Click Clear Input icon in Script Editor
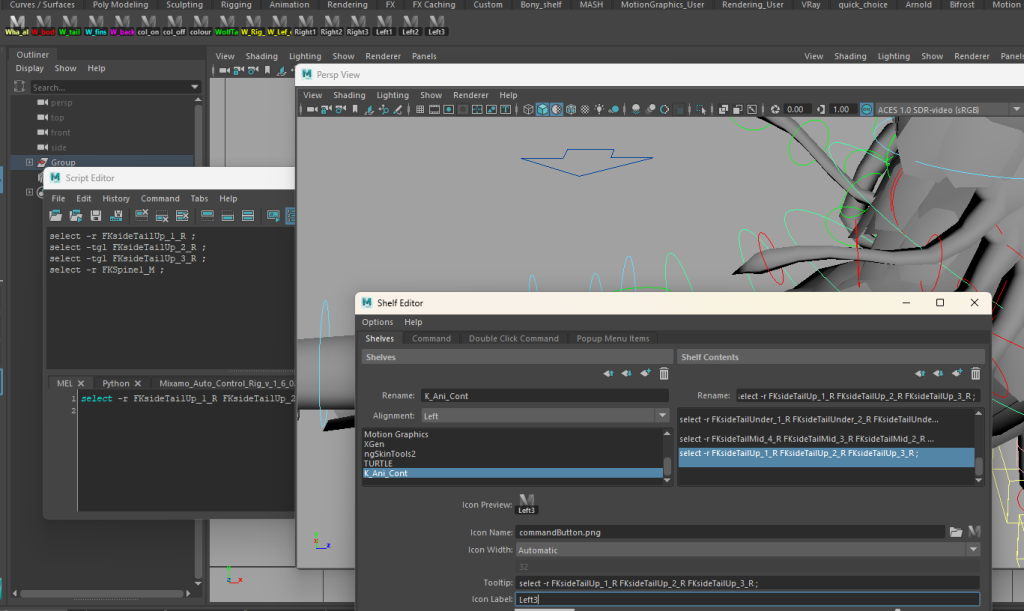This screenshot has height=611, width=1024. coord(162,215)
